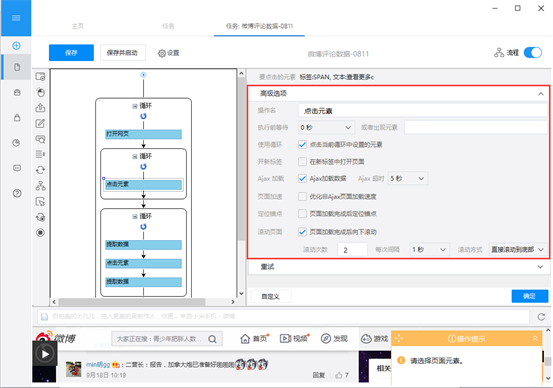This screenshot has width=553, height=388.
Task: Click the 滚动次数 input field showing 2
Action: (x=352, y=249)
